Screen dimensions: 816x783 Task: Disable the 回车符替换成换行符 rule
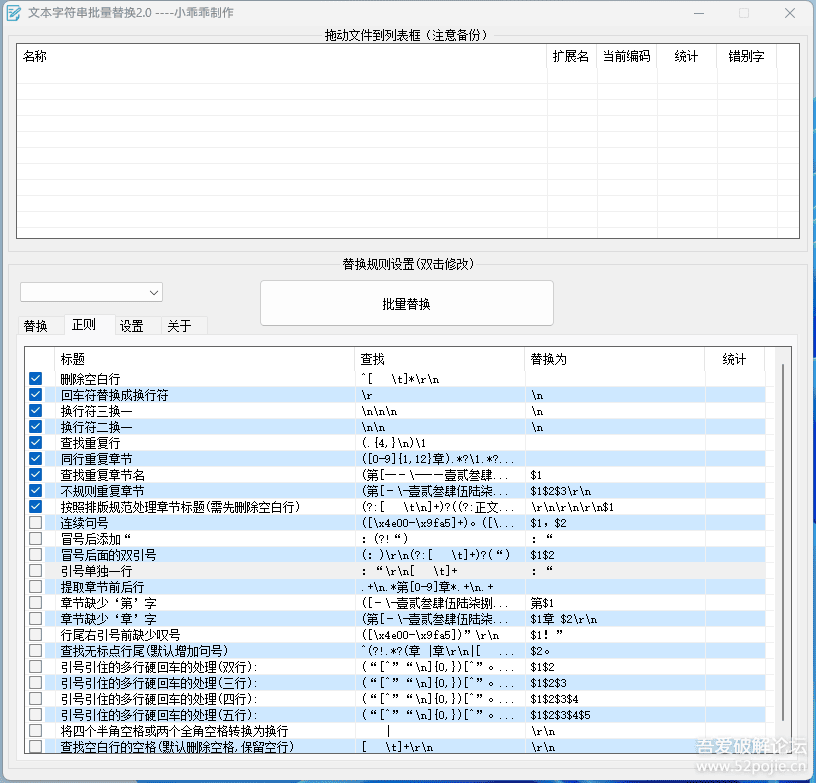pyautogui.click(x=36, y=394)
